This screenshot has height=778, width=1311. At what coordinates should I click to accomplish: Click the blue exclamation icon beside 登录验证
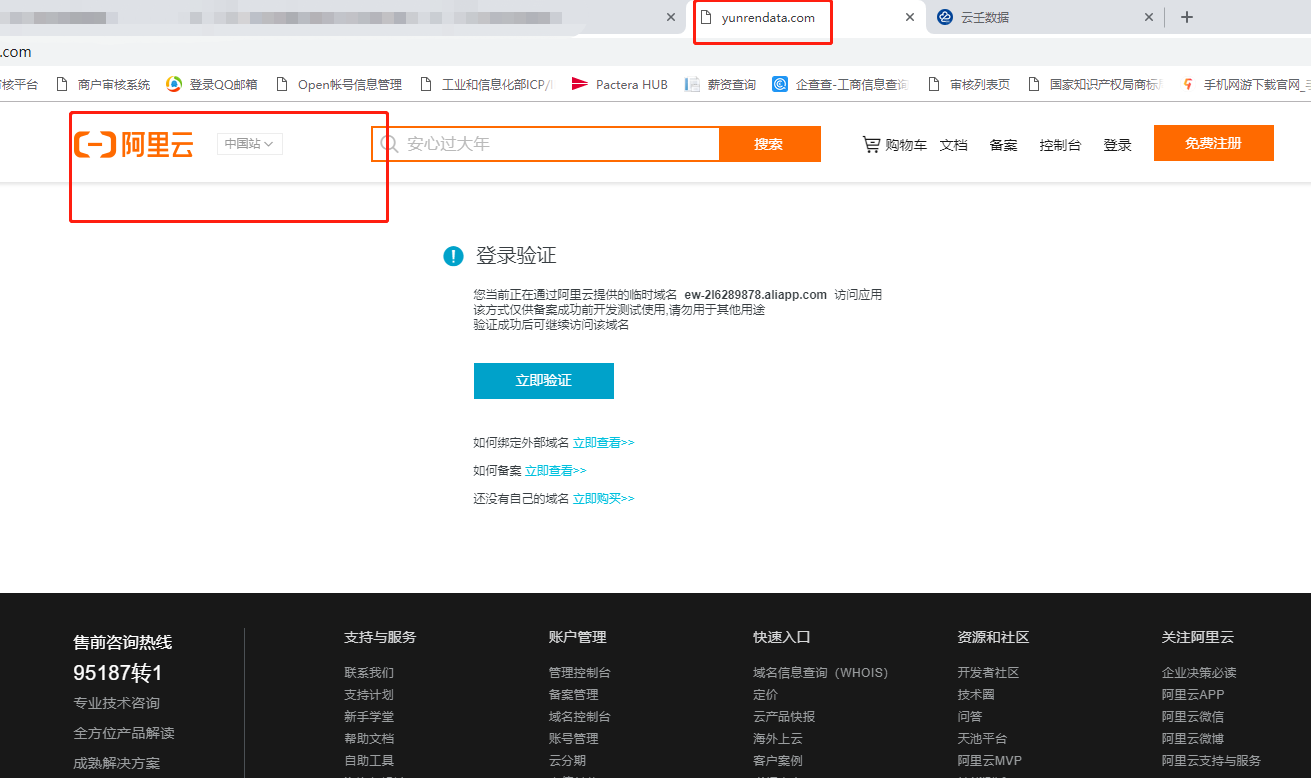pyautogui.click(x=453, y=257)
